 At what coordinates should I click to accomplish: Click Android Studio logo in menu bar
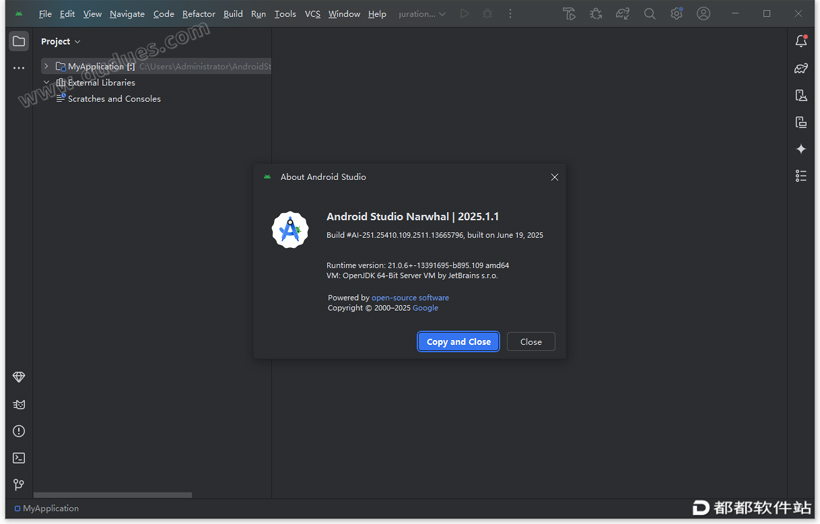19,14
